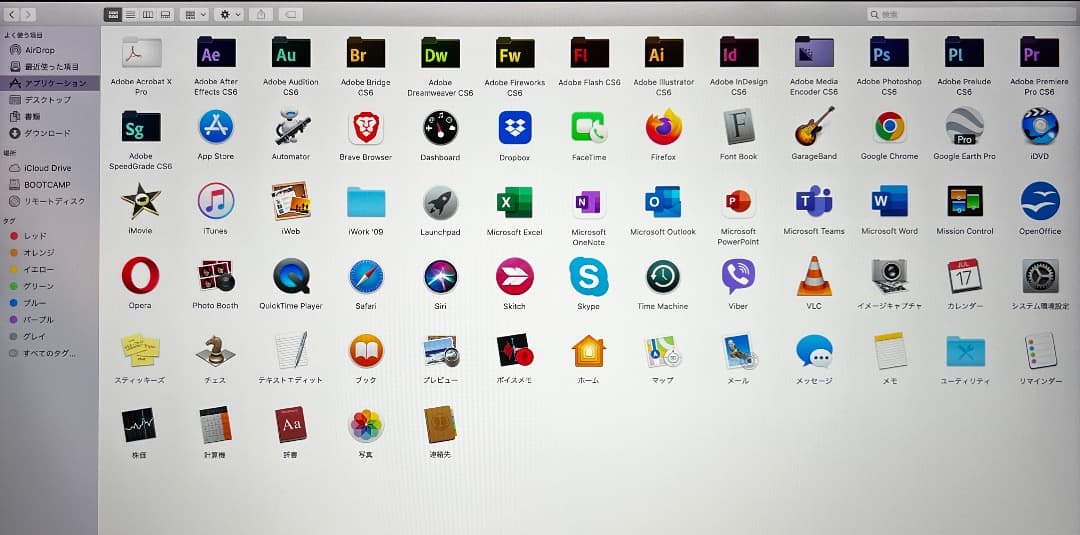Click the Share toolbar button
Image resolution: width=1080 pixels, height=535 pixels.
[x=260, y=14]
